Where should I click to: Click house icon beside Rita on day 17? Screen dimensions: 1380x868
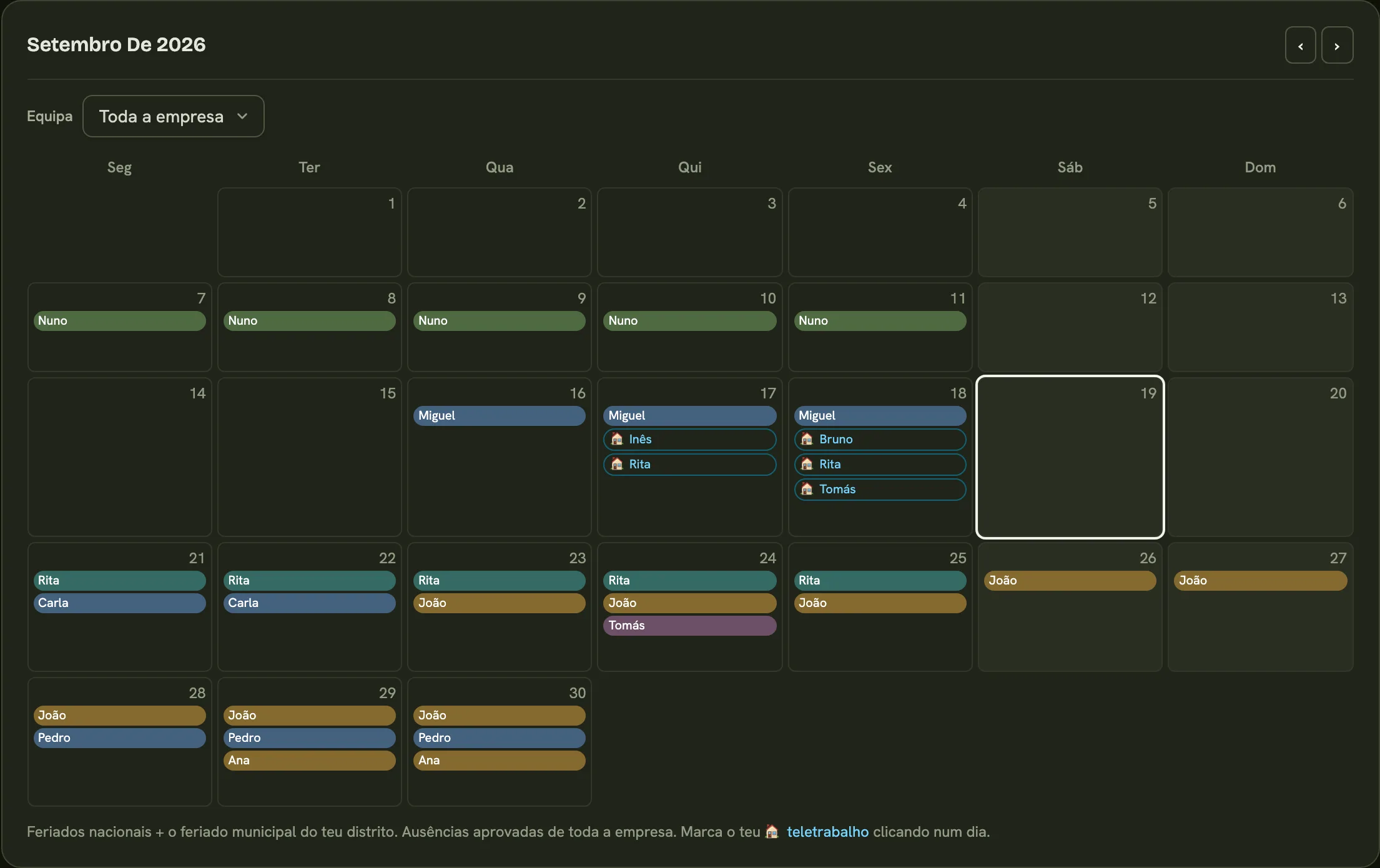click(x=617, y=464)
